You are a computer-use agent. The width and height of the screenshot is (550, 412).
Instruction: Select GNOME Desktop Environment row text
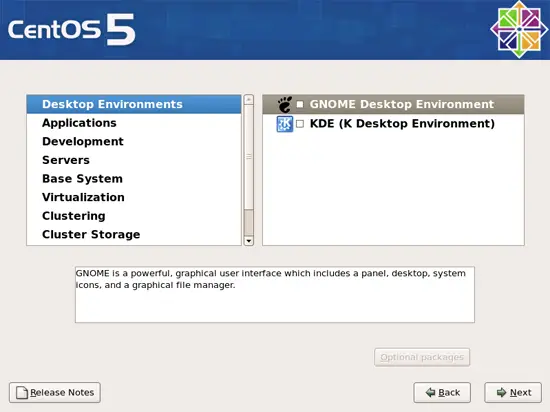pos(402,104)
